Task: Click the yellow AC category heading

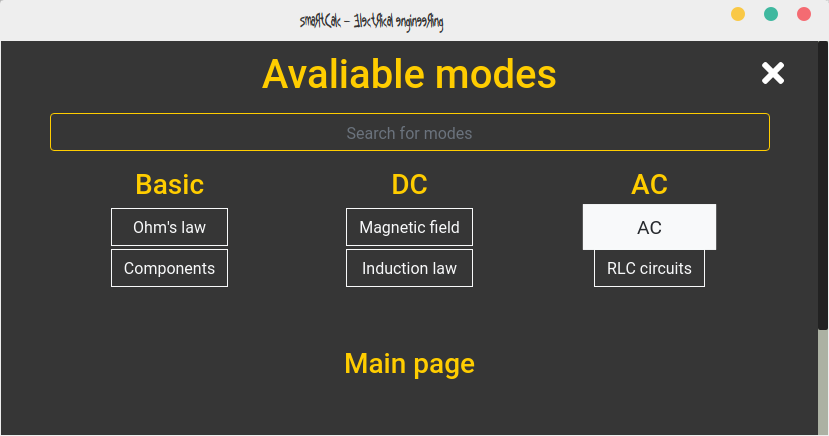Action: click(x=649, y=184)
